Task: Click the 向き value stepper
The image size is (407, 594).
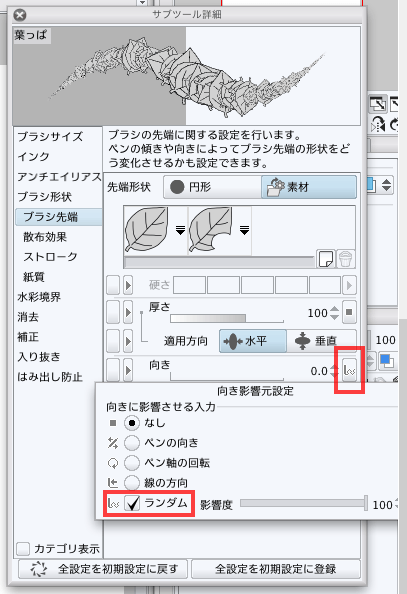Action: [x=334, y=370]
